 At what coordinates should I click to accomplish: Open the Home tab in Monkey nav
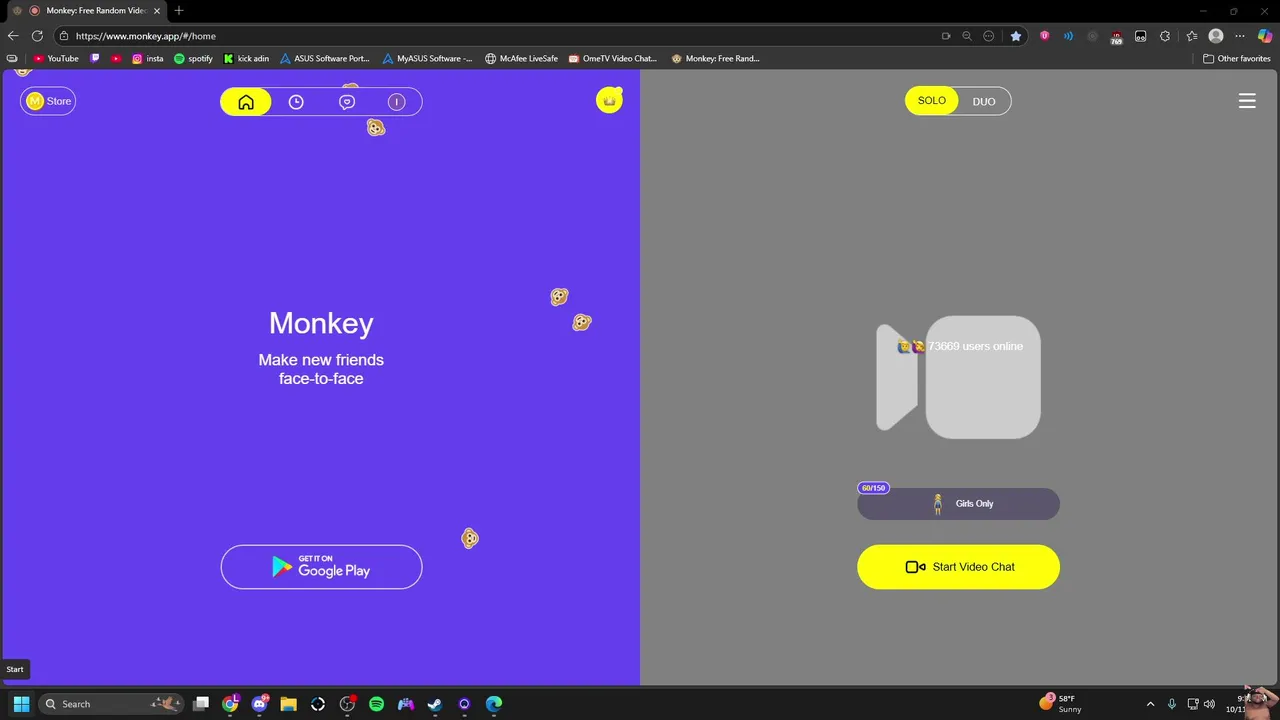pos(246,102)
